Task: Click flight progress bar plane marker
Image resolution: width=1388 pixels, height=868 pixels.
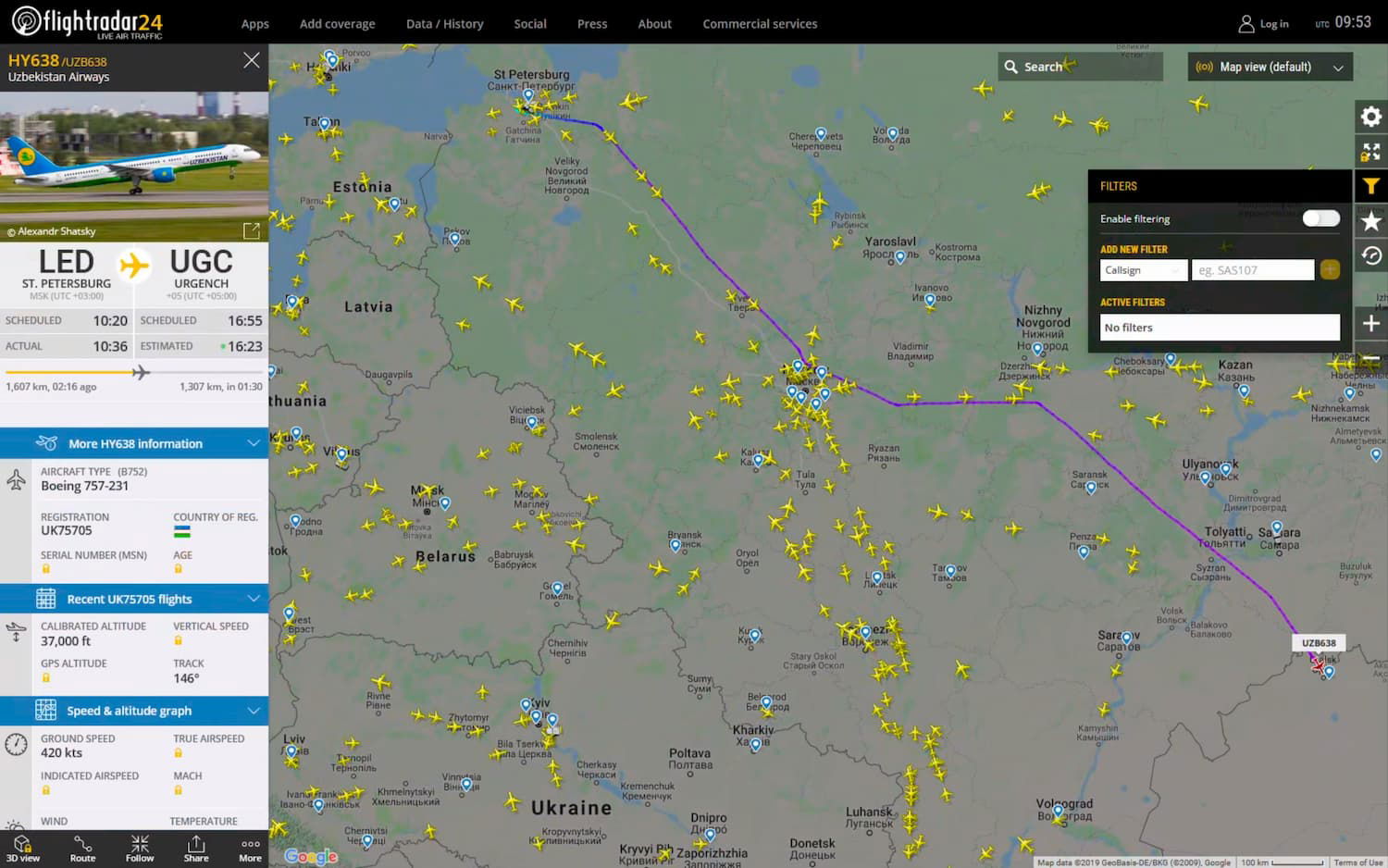Action: point(141,373)
